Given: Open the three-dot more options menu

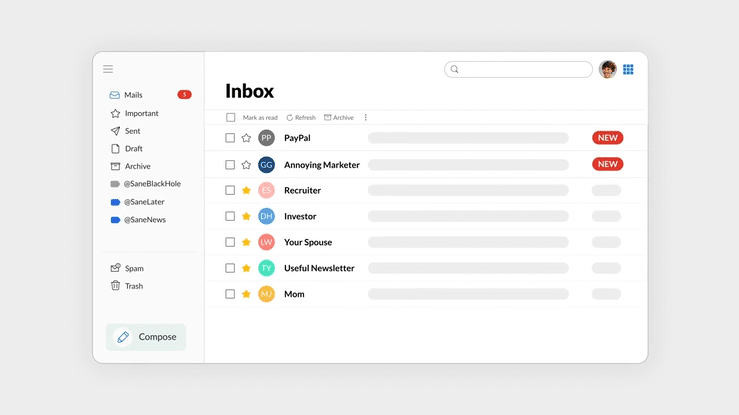Looking at the screenshot, I should pyautogui.click(x=366, y=118).
